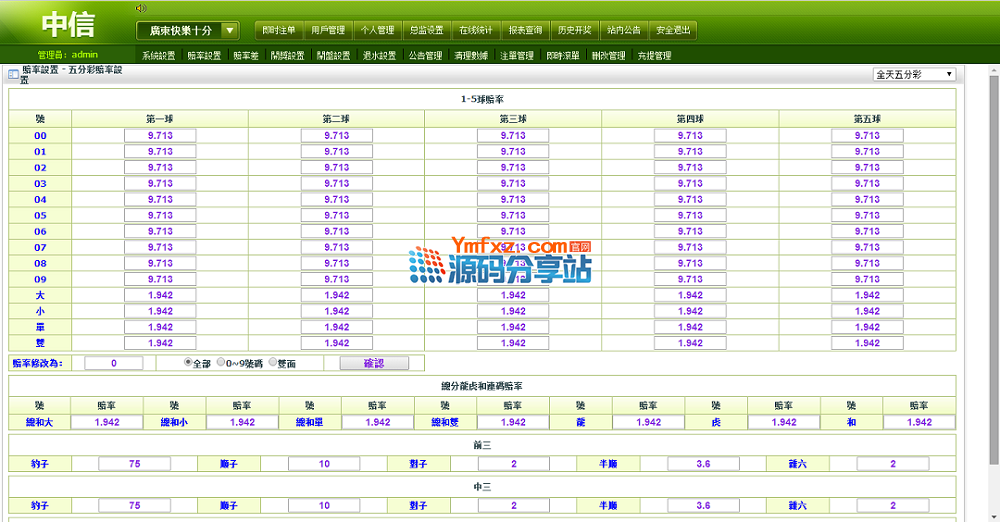Click the 第一球 odds field for 00
1000x522 pixels.
click(x=160, y=135)
